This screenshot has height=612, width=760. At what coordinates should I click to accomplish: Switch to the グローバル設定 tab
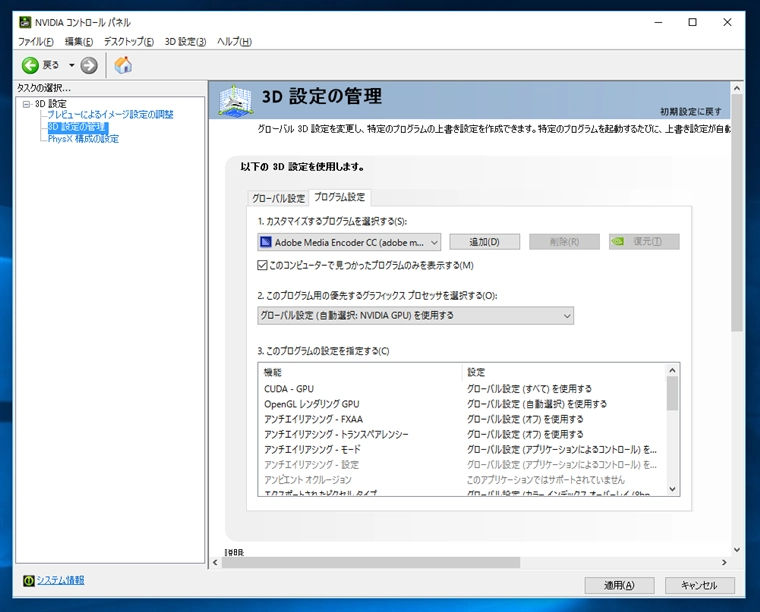[278, 198]
